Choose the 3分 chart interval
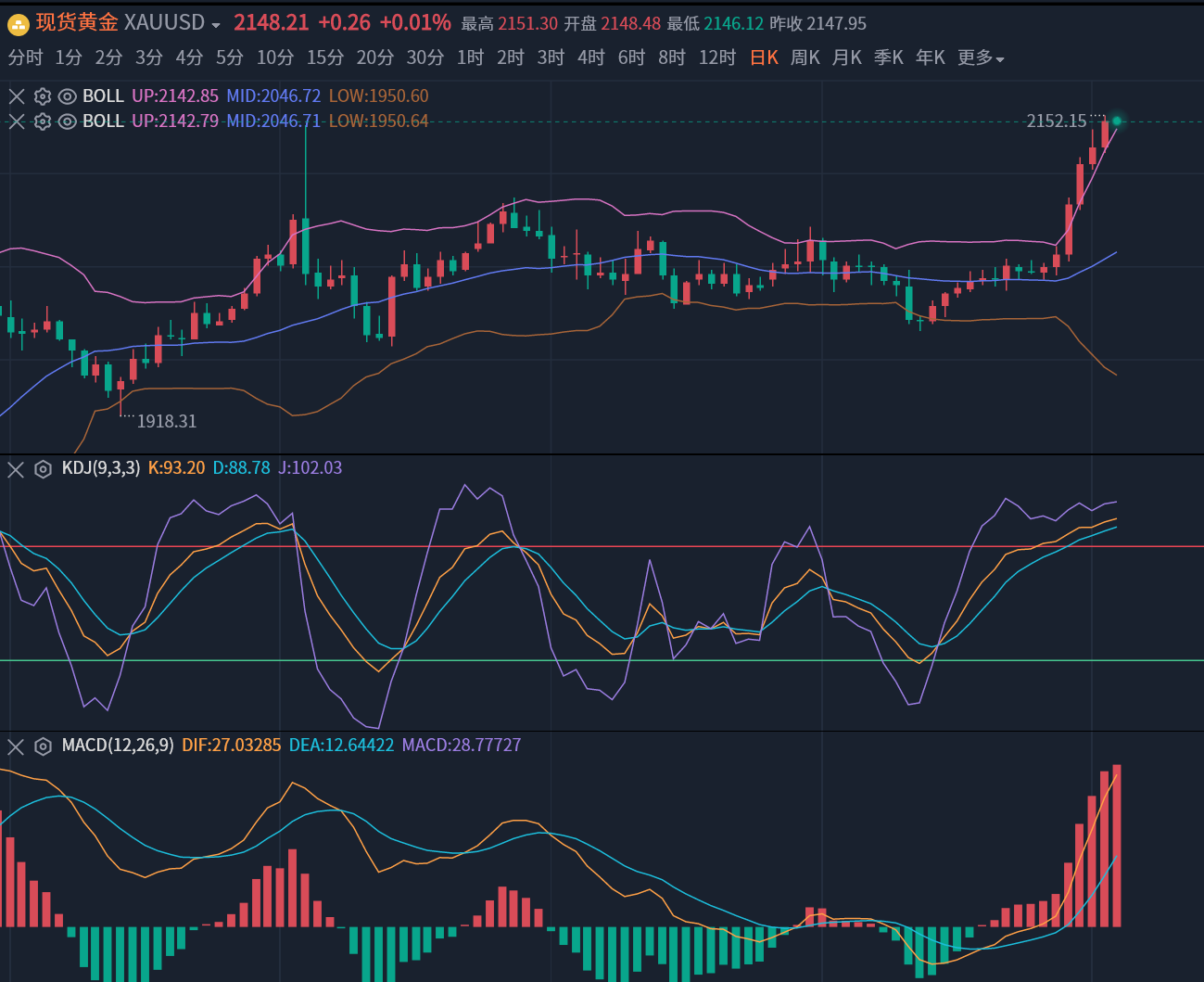This screenshot has height=982, width=1204. (x=148, y=58)
